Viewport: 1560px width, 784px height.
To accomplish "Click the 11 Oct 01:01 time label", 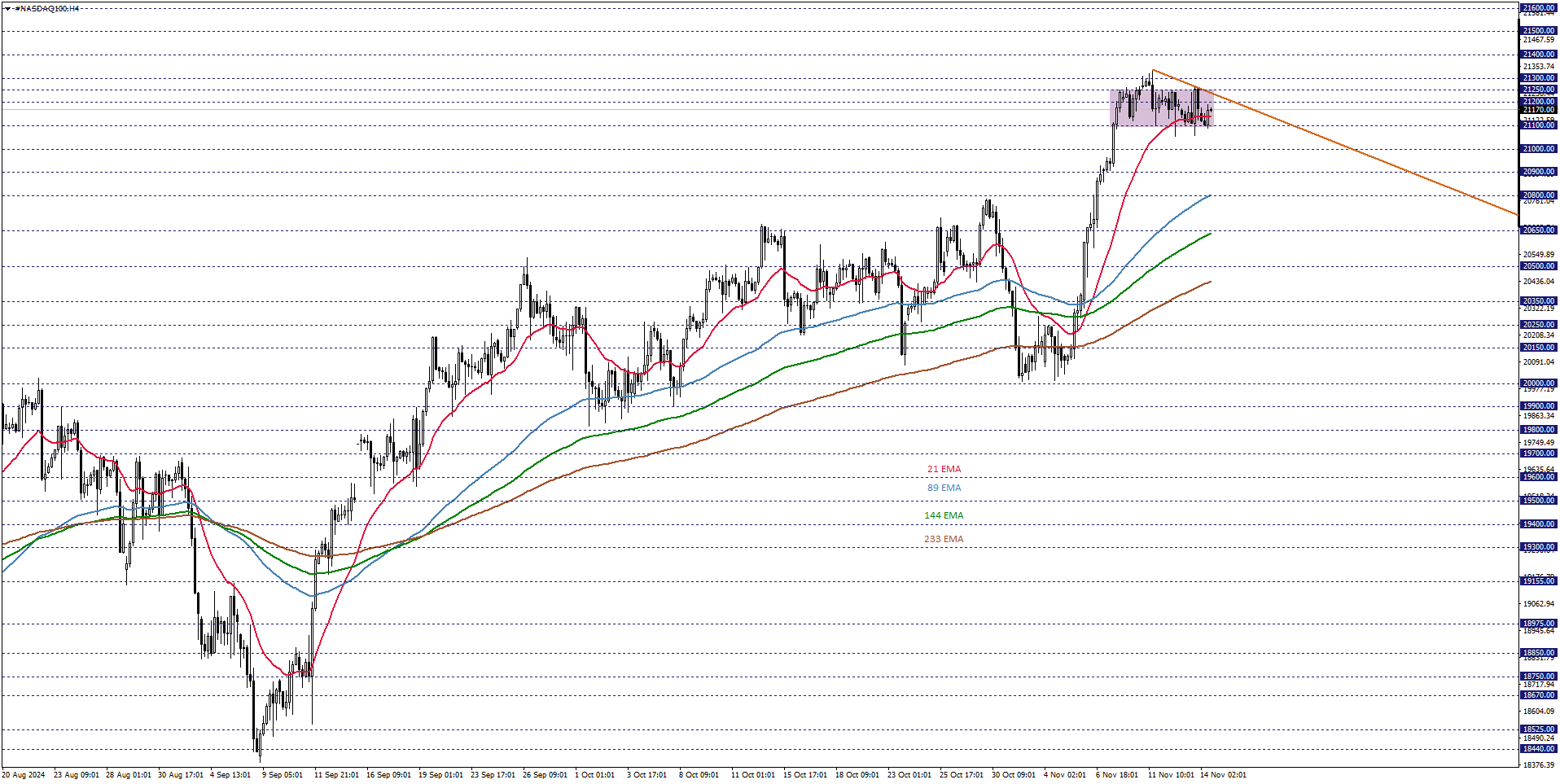I will tap(754, 775).
